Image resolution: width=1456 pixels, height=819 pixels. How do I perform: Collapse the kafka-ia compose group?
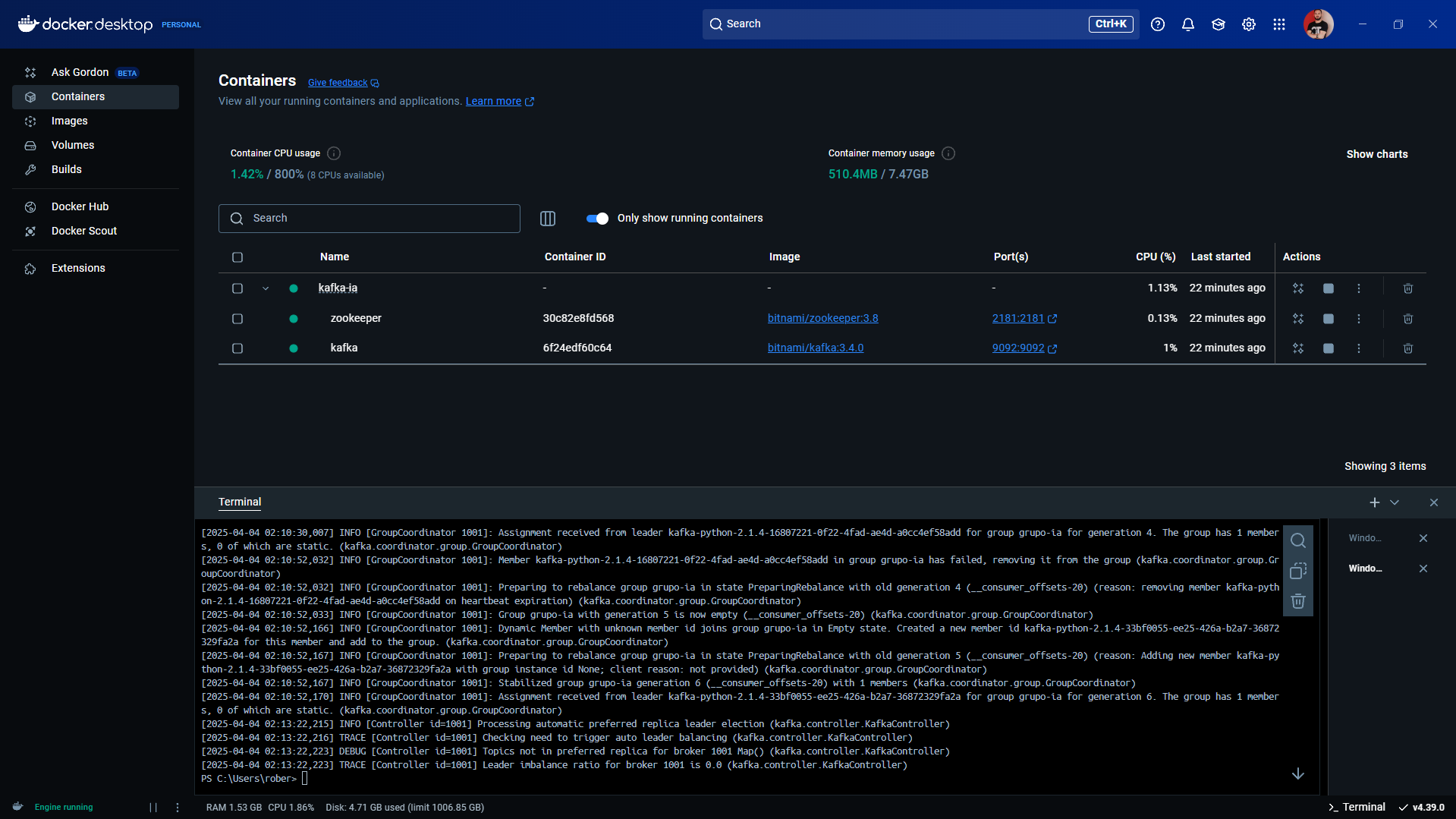(266, 288)
